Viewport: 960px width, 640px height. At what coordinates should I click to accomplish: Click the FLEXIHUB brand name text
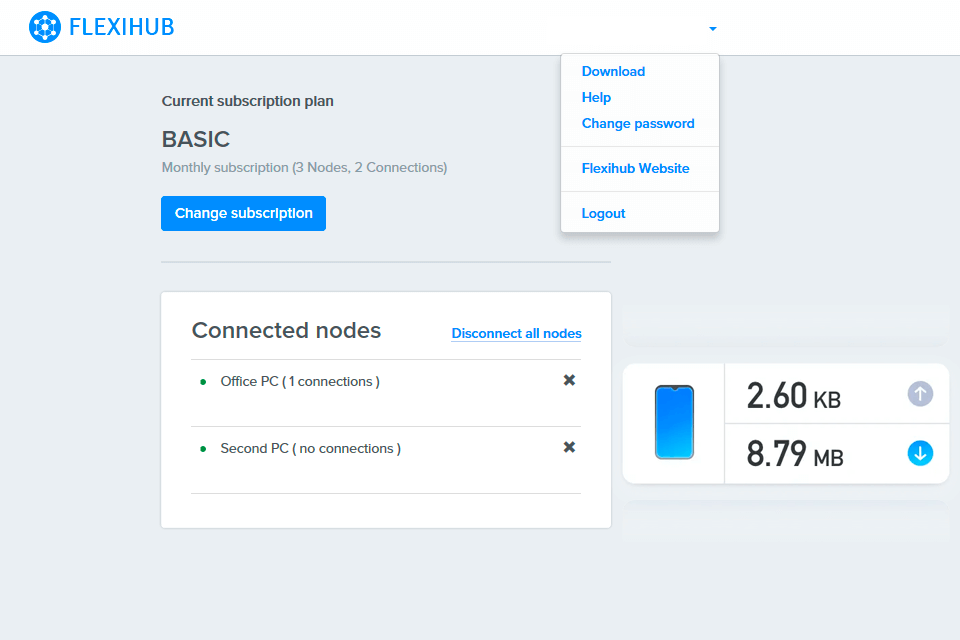(x=122, y=27)
